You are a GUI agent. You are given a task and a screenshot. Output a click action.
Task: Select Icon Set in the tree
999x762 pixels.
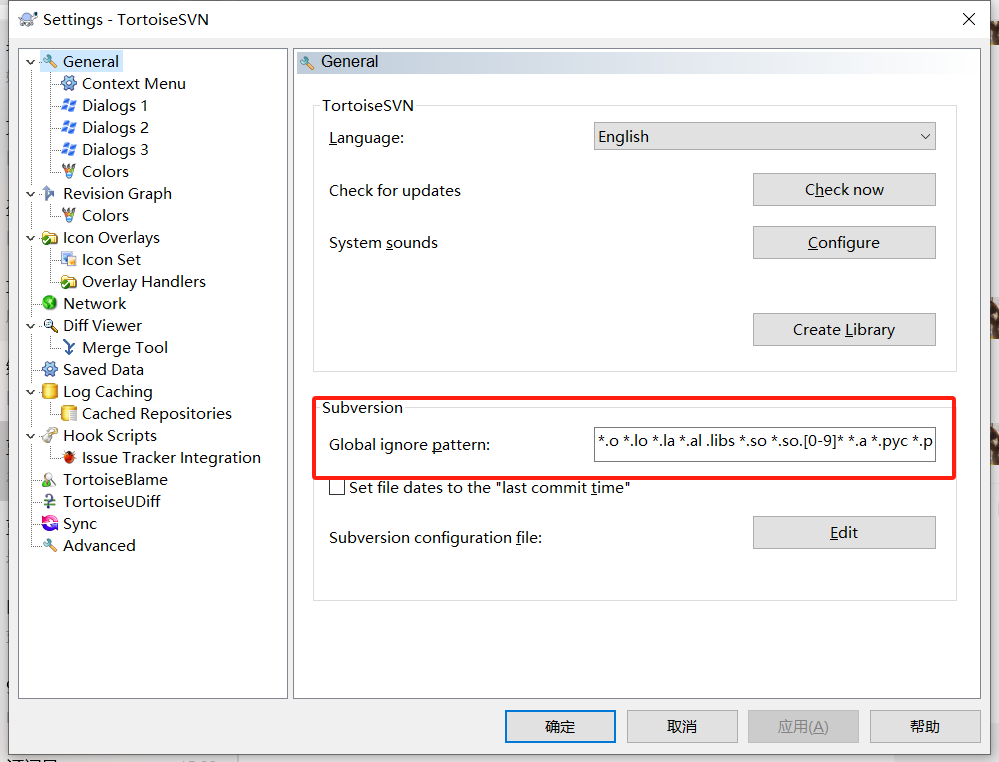[x=111, y=259]
